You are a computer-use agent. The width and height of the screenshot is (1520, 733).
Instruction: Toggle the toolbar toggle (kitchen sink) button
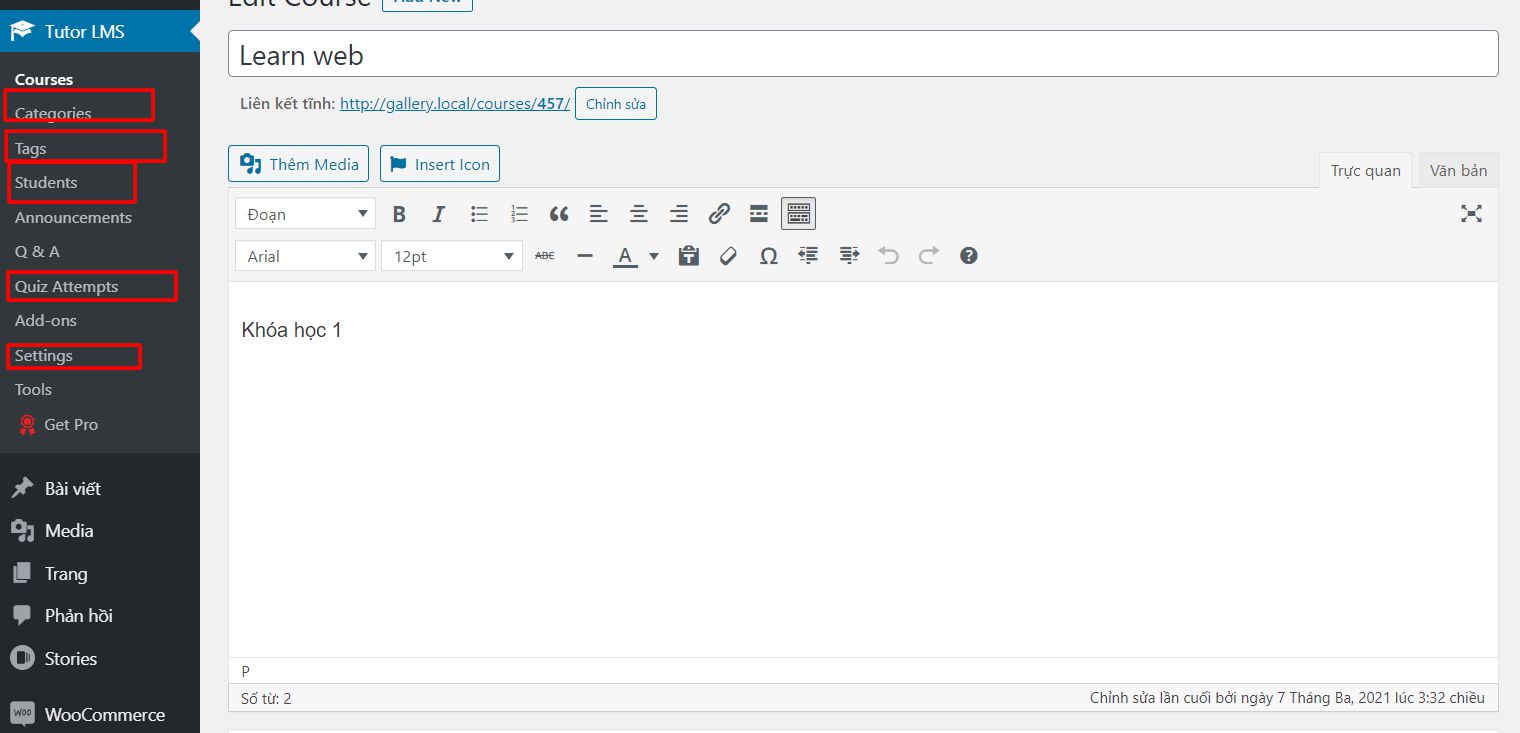tap(798, 214)
